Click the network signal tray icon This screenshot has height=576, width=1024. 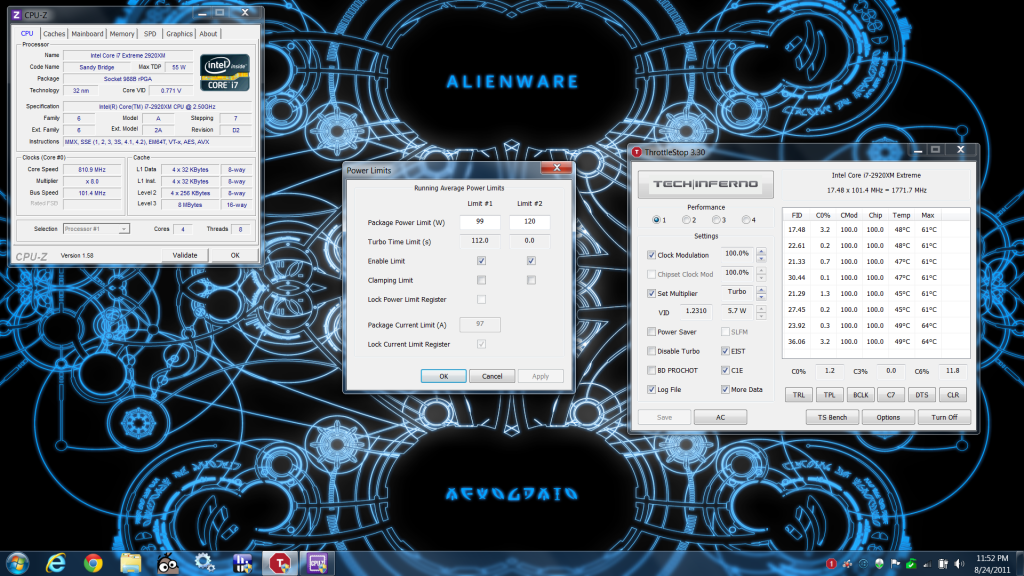927,564
